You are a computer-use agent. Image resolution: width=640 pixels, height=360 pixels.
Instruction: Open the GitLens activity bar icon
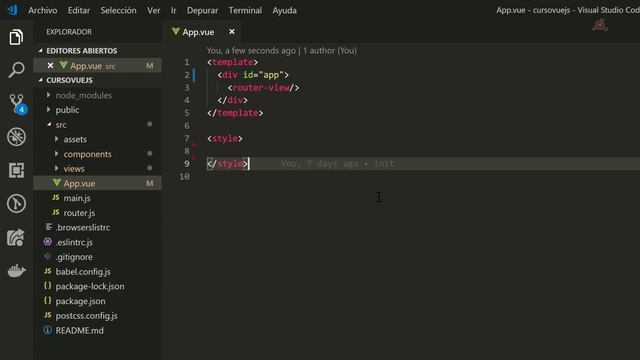pyautogui.click(x=16, y=203)
